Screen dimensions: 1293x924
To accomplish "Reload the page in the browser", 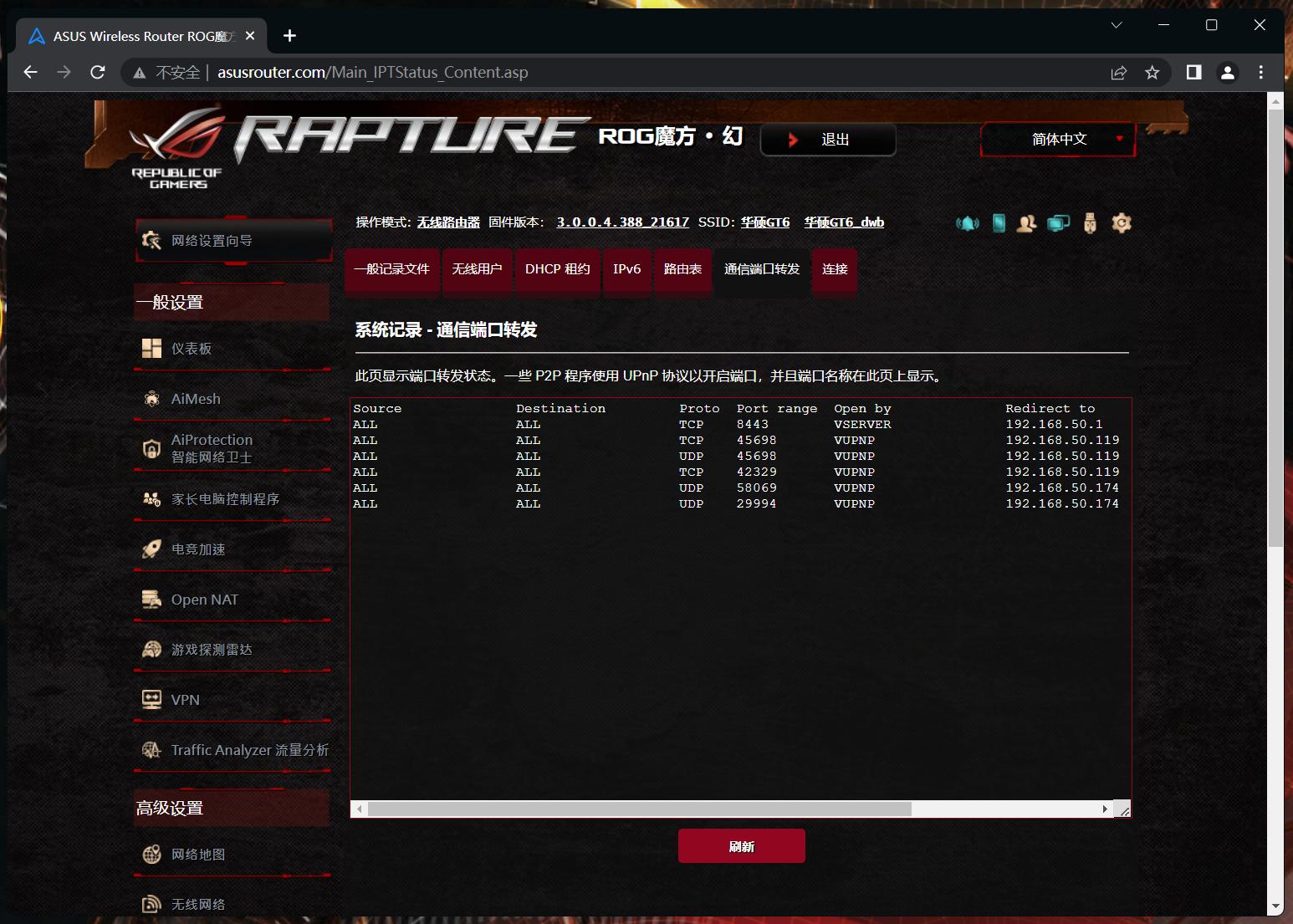I will (x=98, y=73).
